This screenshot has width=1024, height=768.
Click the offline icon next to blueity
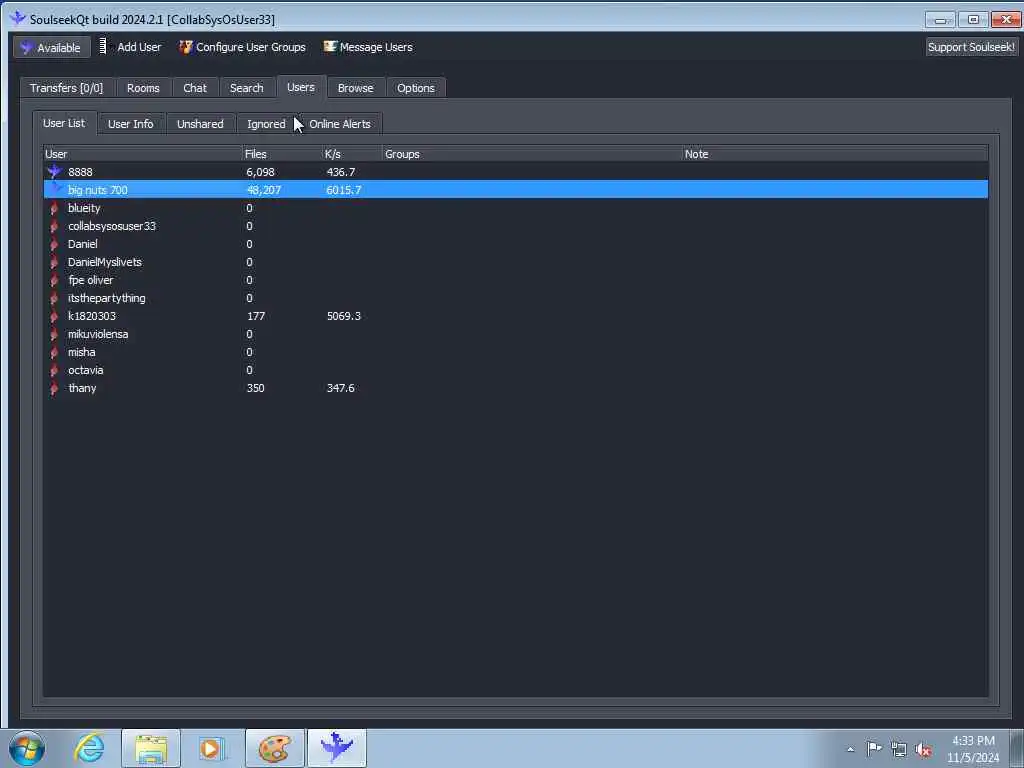54,208
